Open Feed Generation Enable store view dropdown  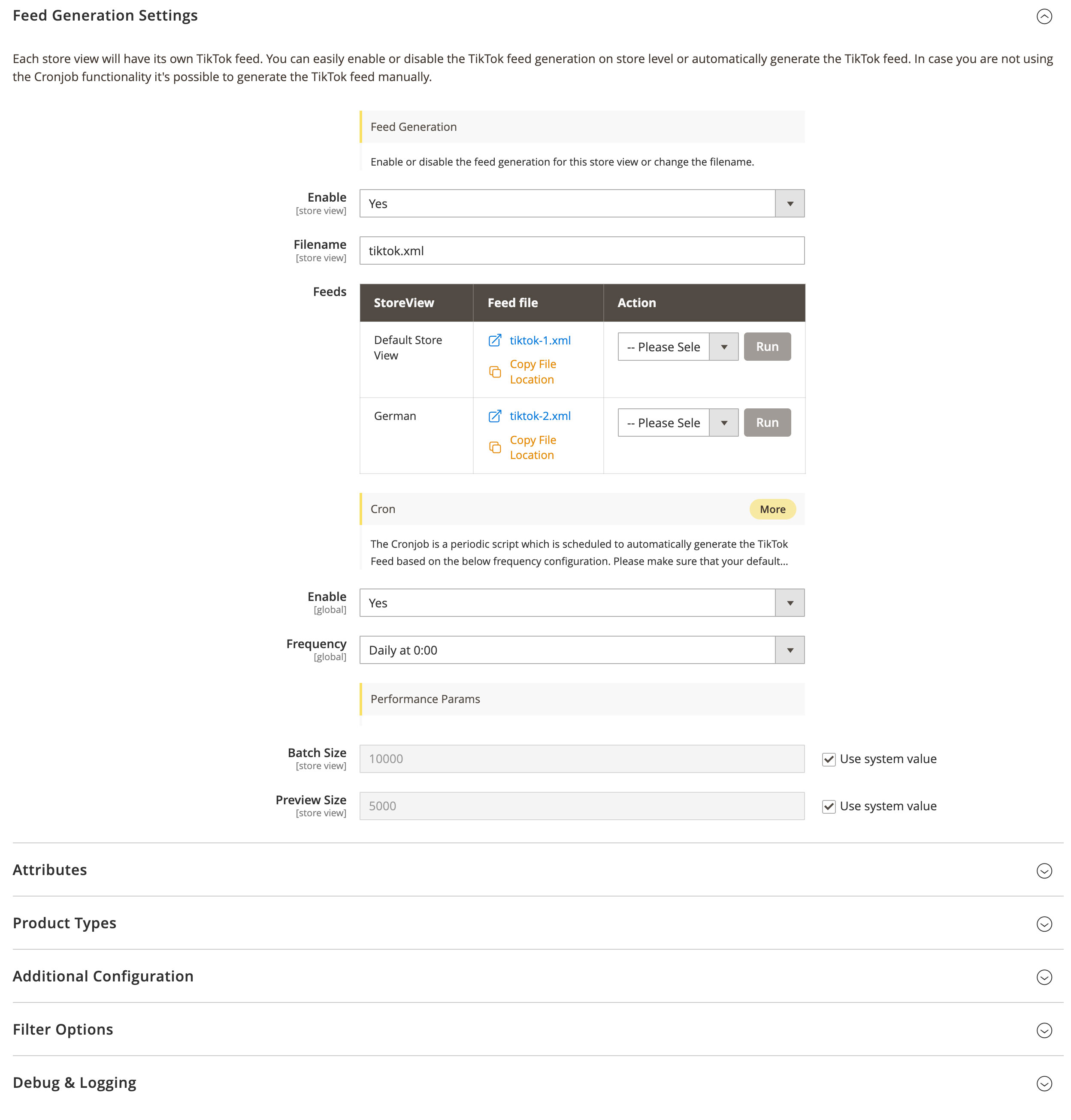581,204
